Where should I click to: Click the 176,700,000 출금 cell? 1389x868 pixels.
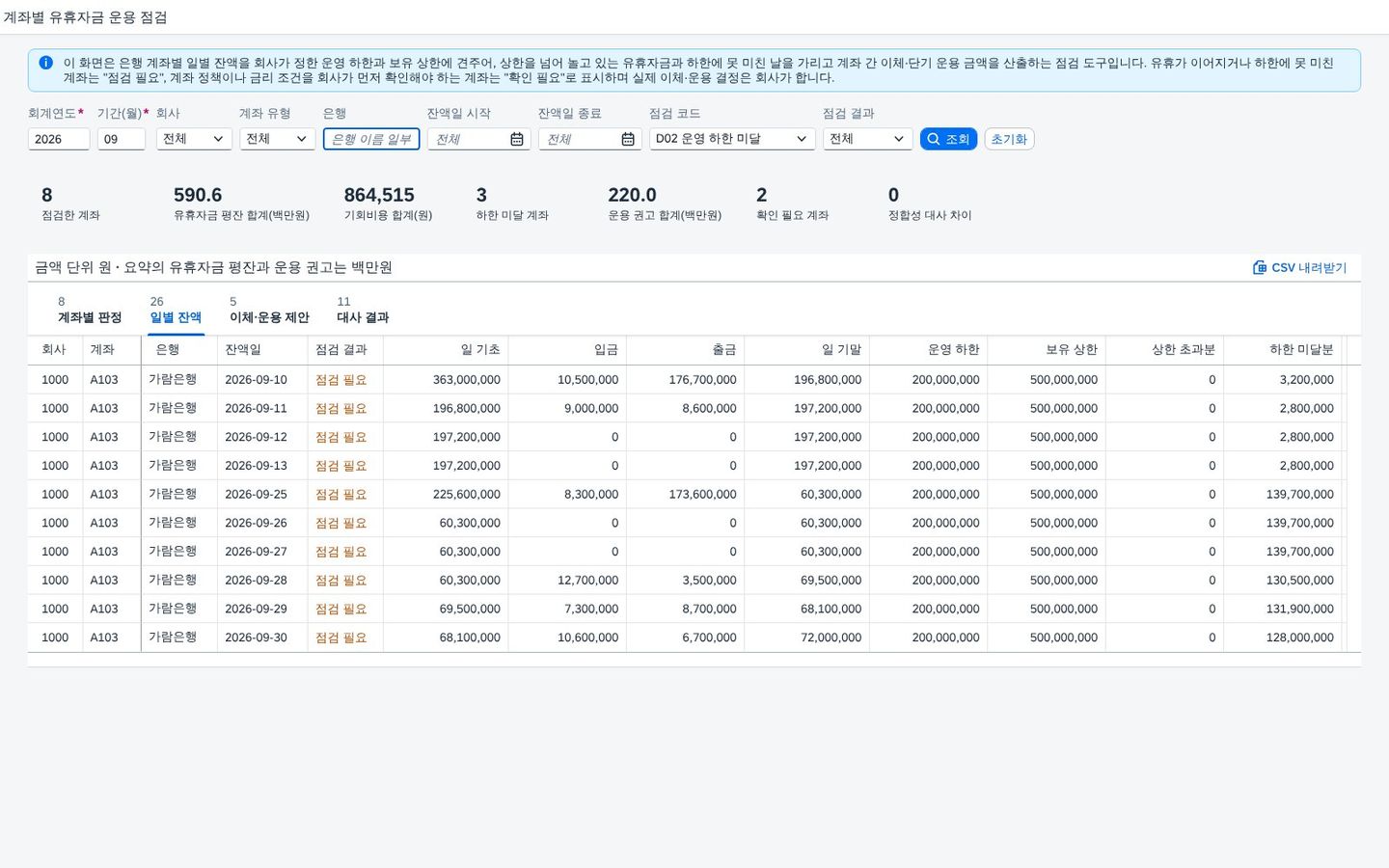coord(685,380)
